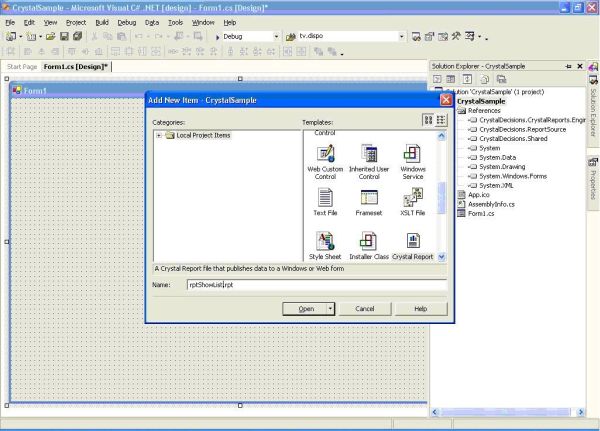Select the XSLT File template
600x431 pixels.
pyautogui.click(x=412, y=202)
